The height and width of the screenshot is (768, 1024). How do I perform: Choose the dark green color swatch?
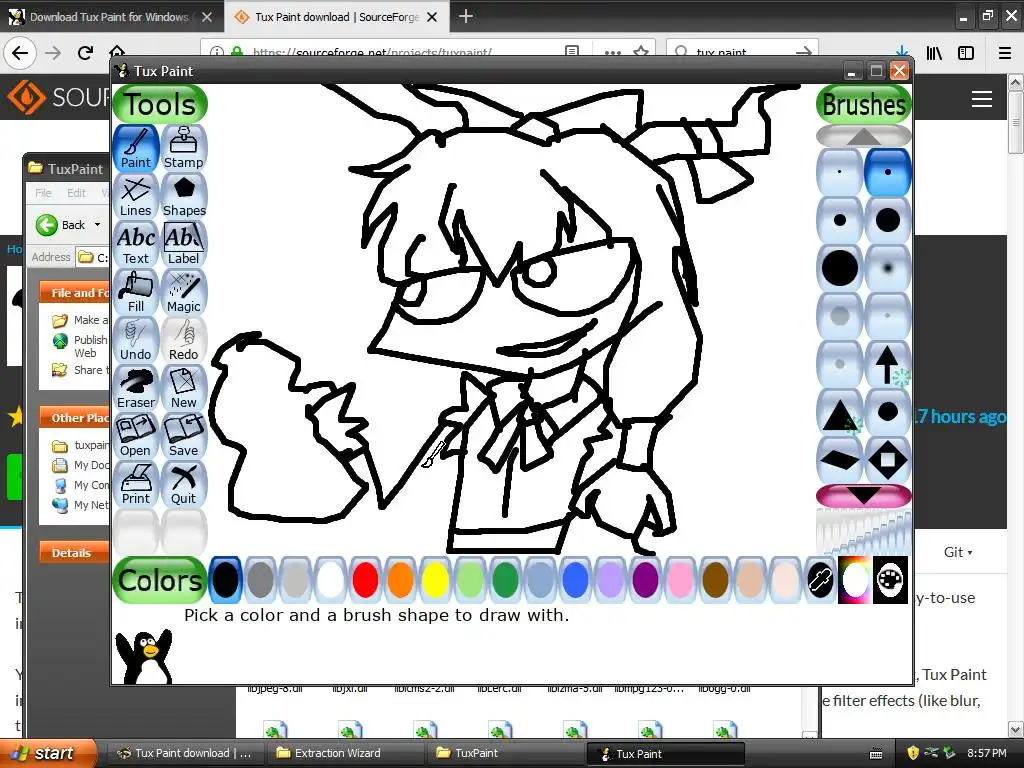505,579
